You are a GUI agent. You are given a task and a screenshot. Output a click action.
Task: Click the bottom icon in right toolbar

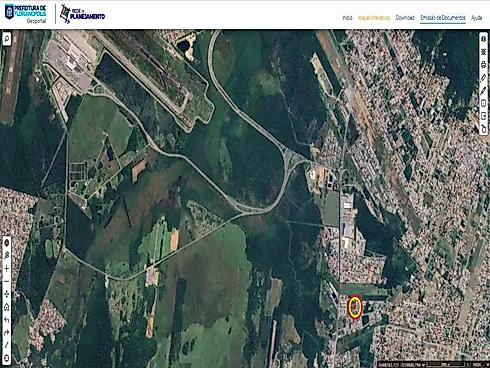(483, 129)
